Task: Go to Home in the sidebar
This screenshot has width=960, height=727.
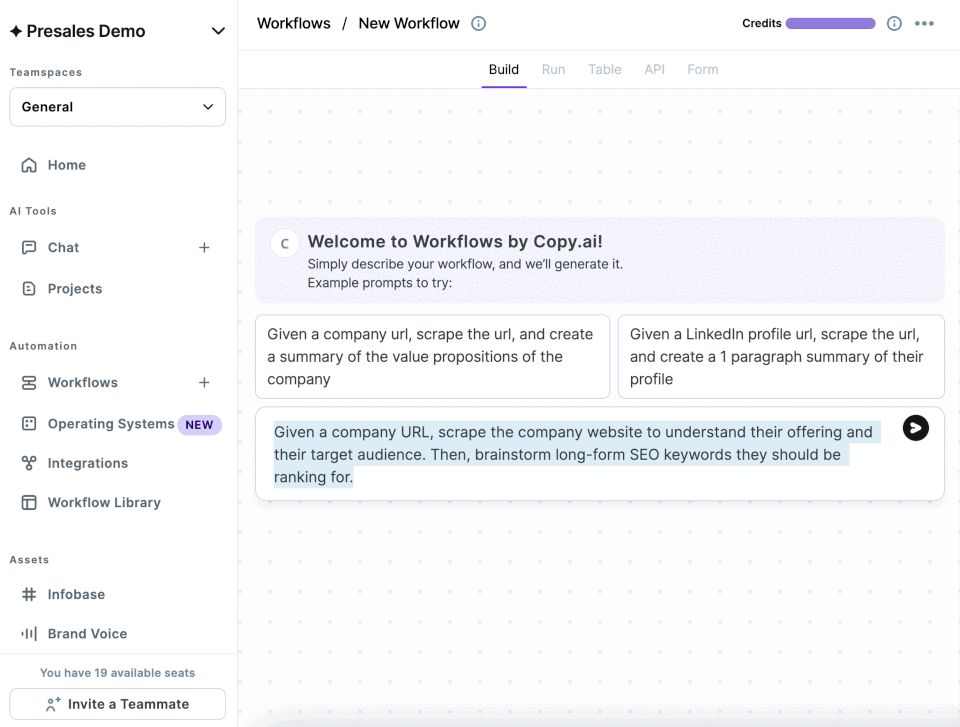Action: 67,165
